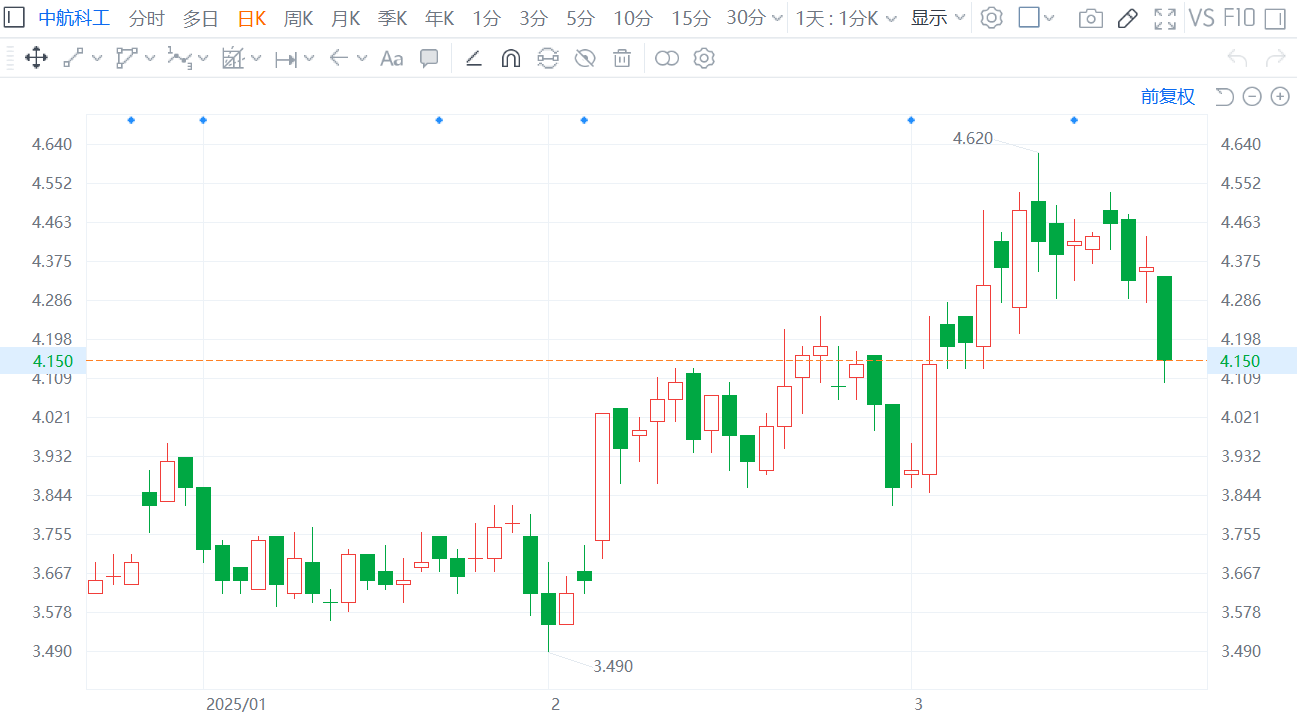Select the chart pattern analysis tool
Screen dimensions: 1297x724
(x=233, y=58)
